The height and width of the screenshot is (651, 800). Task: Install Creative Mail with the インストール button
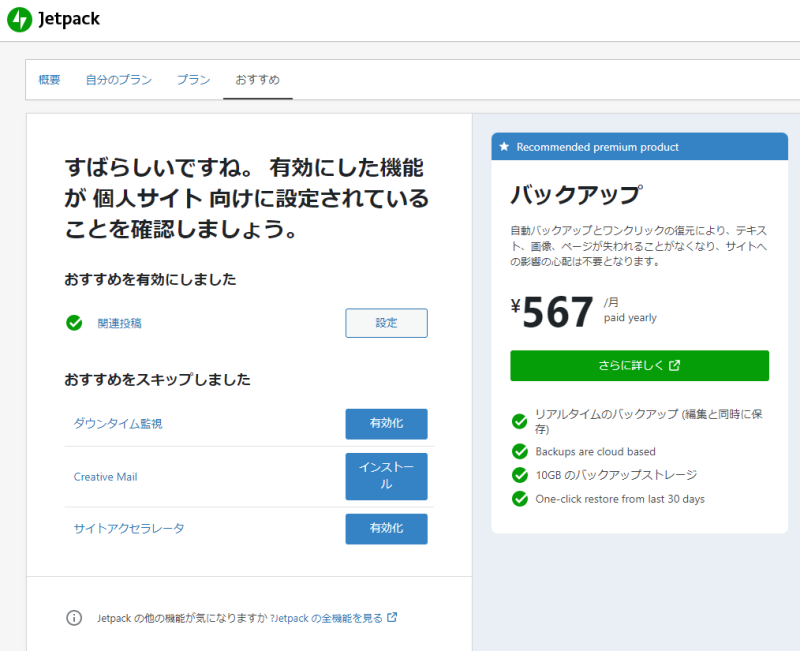tap(386, 477)
